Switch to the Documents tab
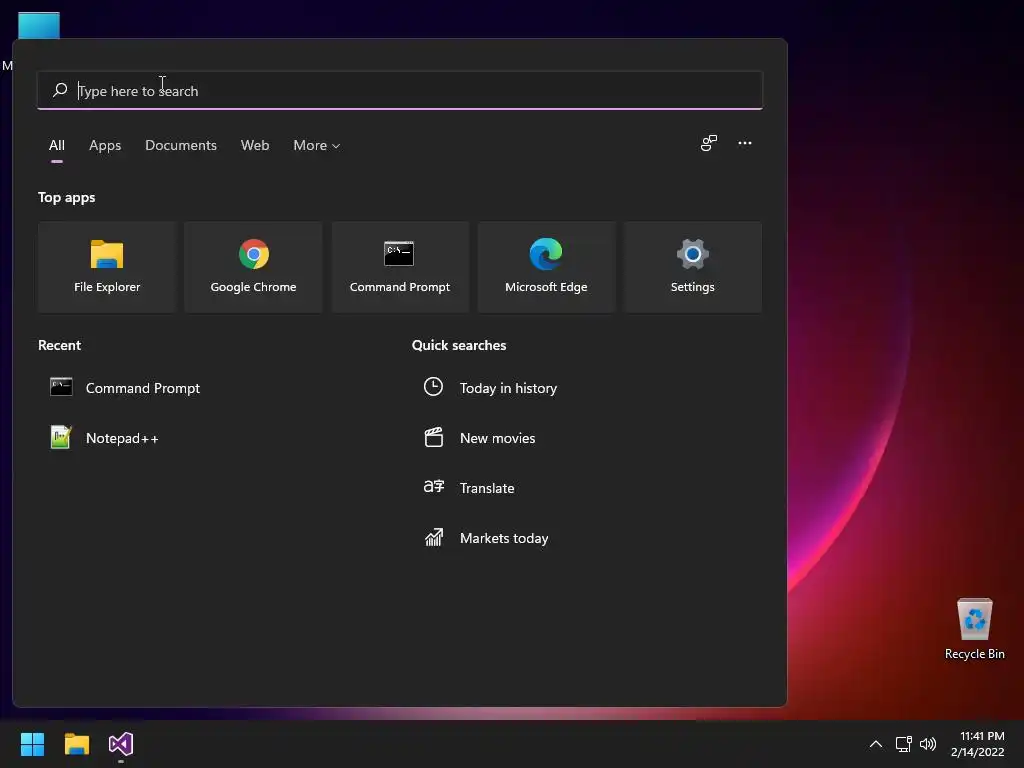 [x=181, y=146]
